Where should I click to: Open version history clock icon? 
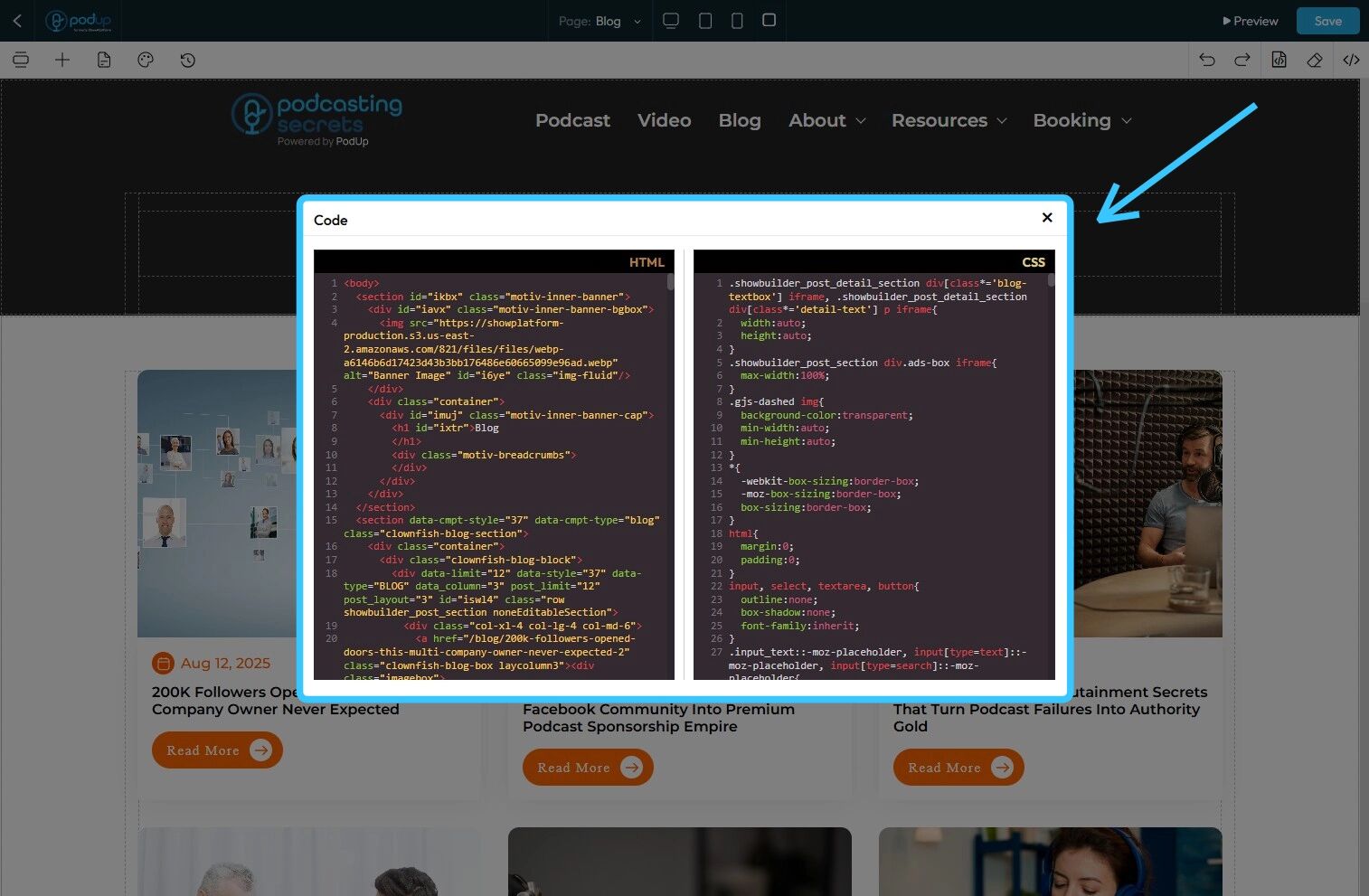(187, 60)
